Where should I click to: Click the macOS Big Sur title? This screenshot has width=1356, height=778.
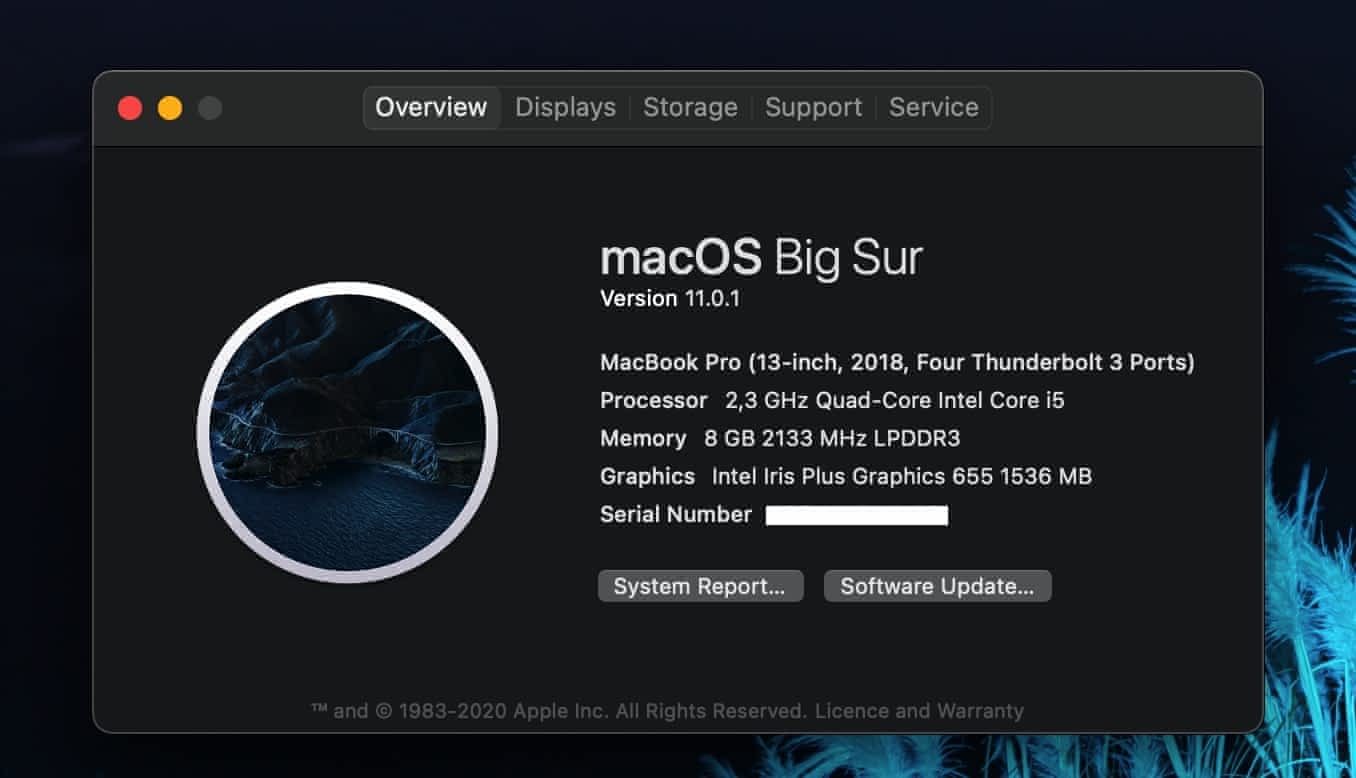761,257
